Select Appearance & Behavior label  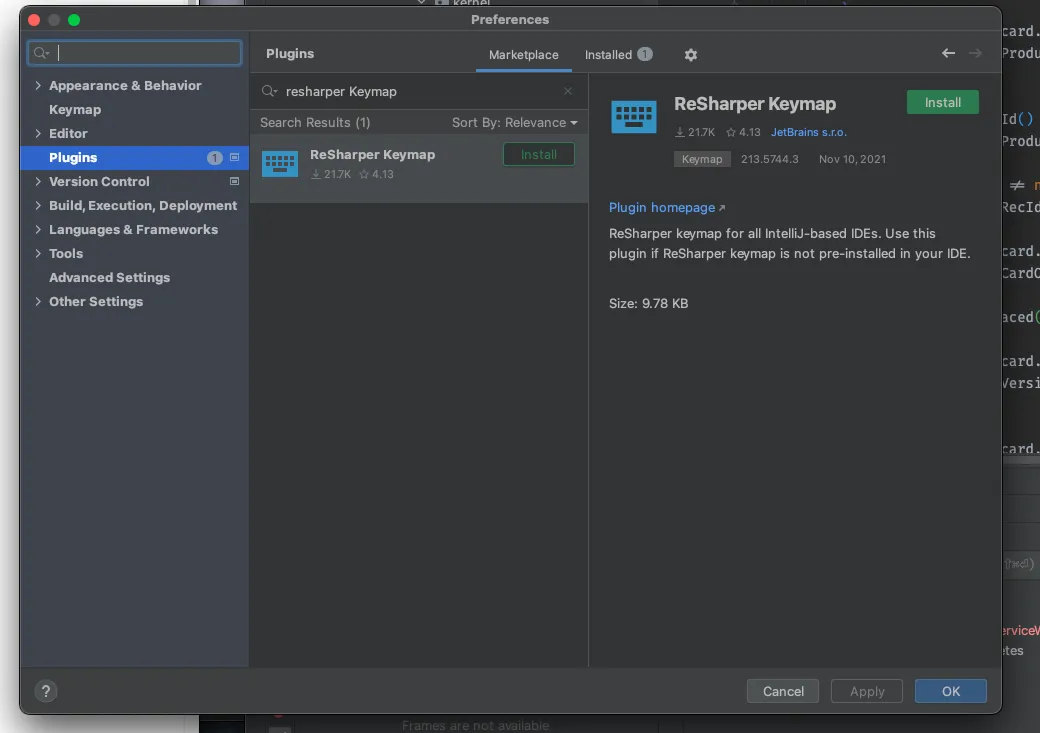click(x=125, y=86)
